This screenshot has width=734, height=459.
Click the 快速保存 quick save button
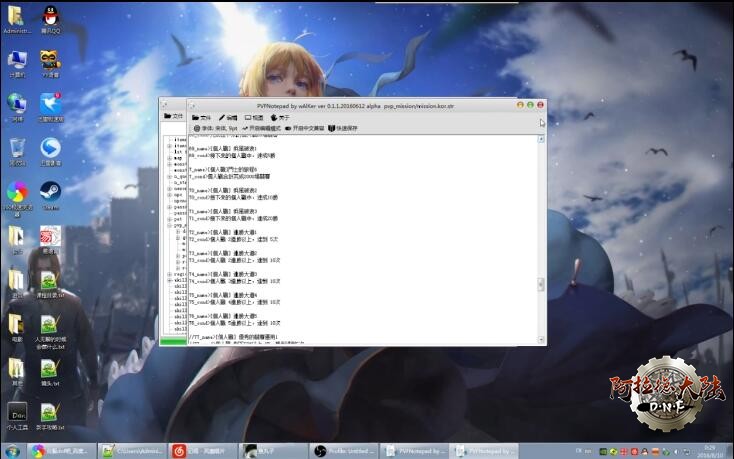[343, 128]
